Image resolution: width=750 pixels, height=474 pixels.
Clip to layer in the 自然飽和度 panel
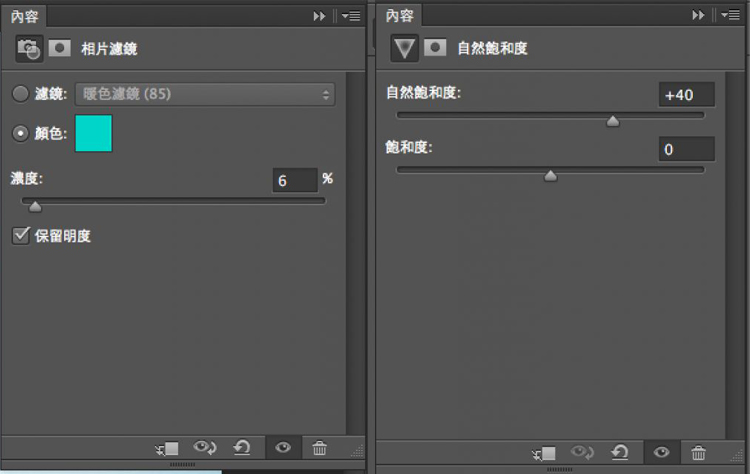pos(544,453)
